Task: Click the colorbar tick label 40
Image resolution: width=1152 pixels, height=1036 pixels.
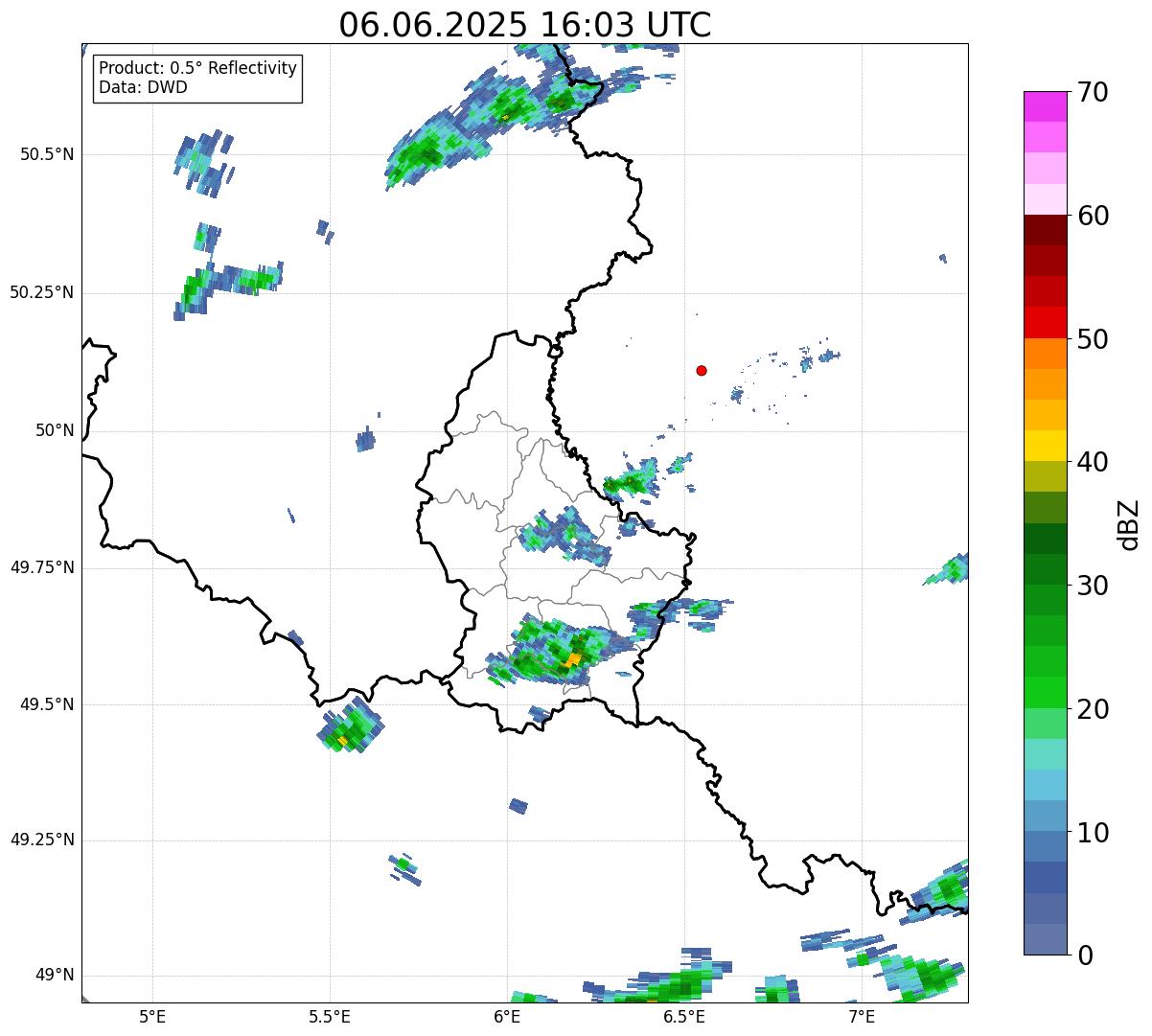Action: coord(1093,462)
